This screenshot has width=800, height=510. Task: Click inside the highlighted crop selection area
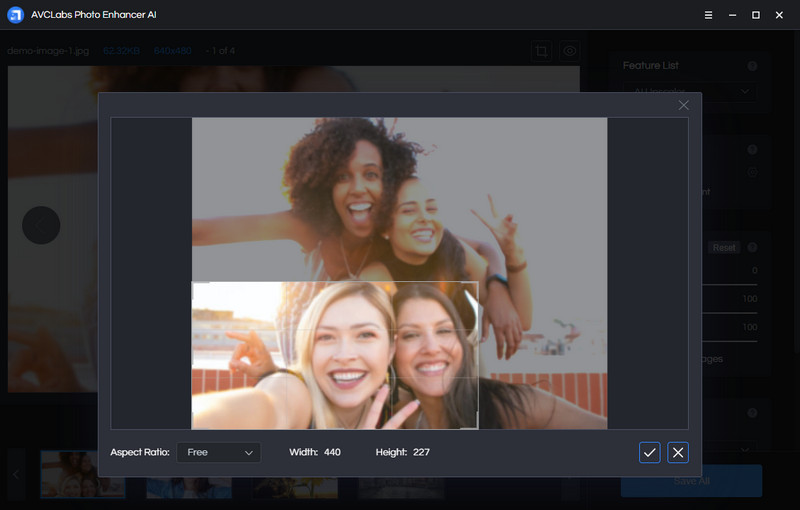point(335,355)
